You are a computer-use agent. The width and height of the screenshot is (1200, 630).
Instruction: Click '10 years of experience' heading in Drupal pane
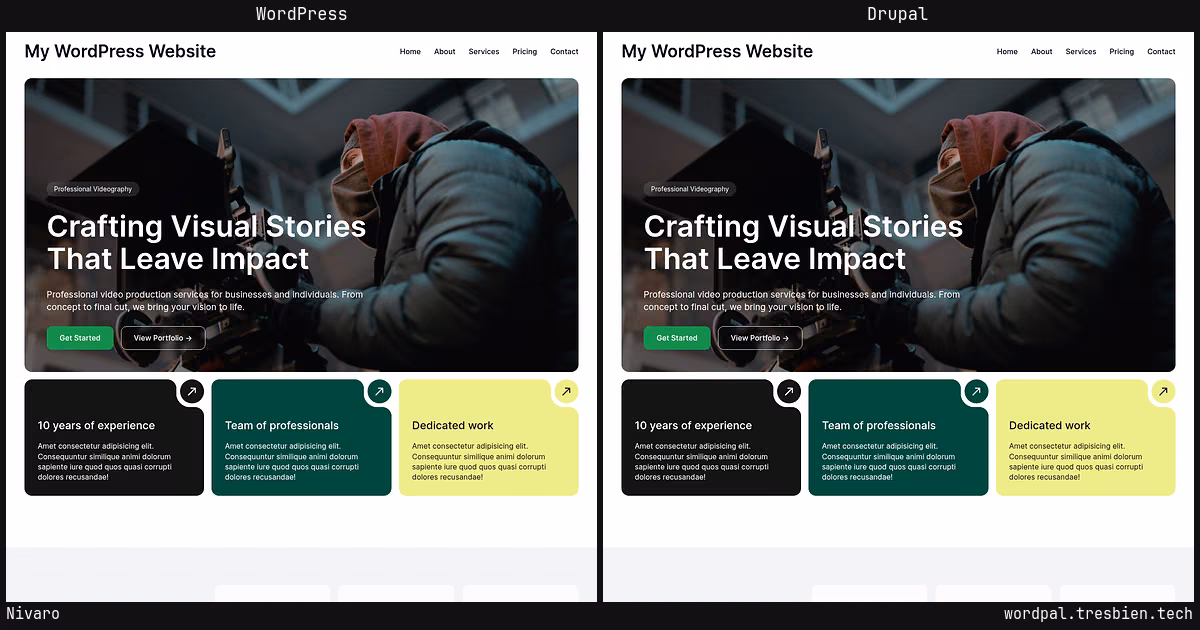coord(693,425)
